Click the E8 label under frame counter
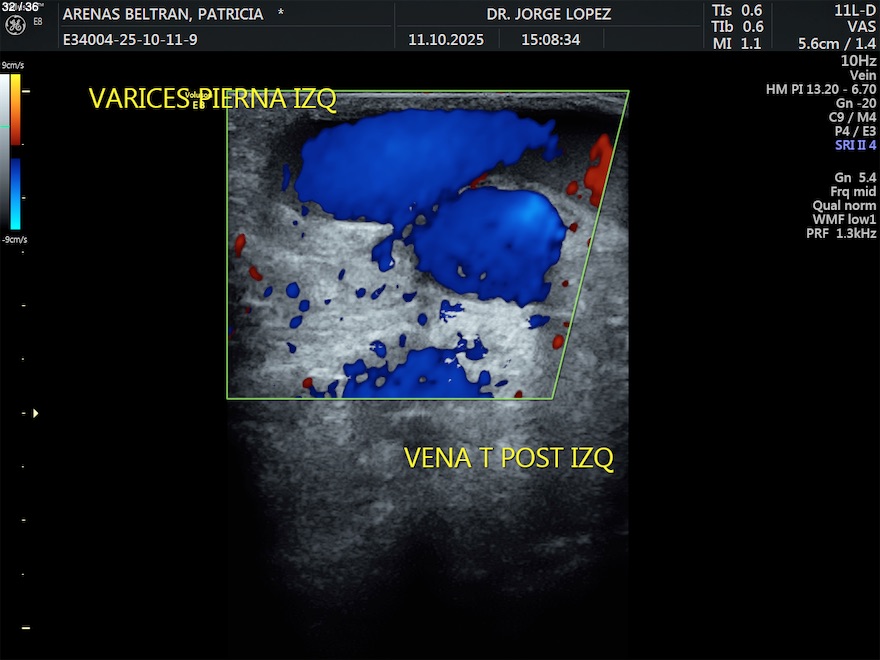Screen dimensions: 880x660 pos(38,20)
